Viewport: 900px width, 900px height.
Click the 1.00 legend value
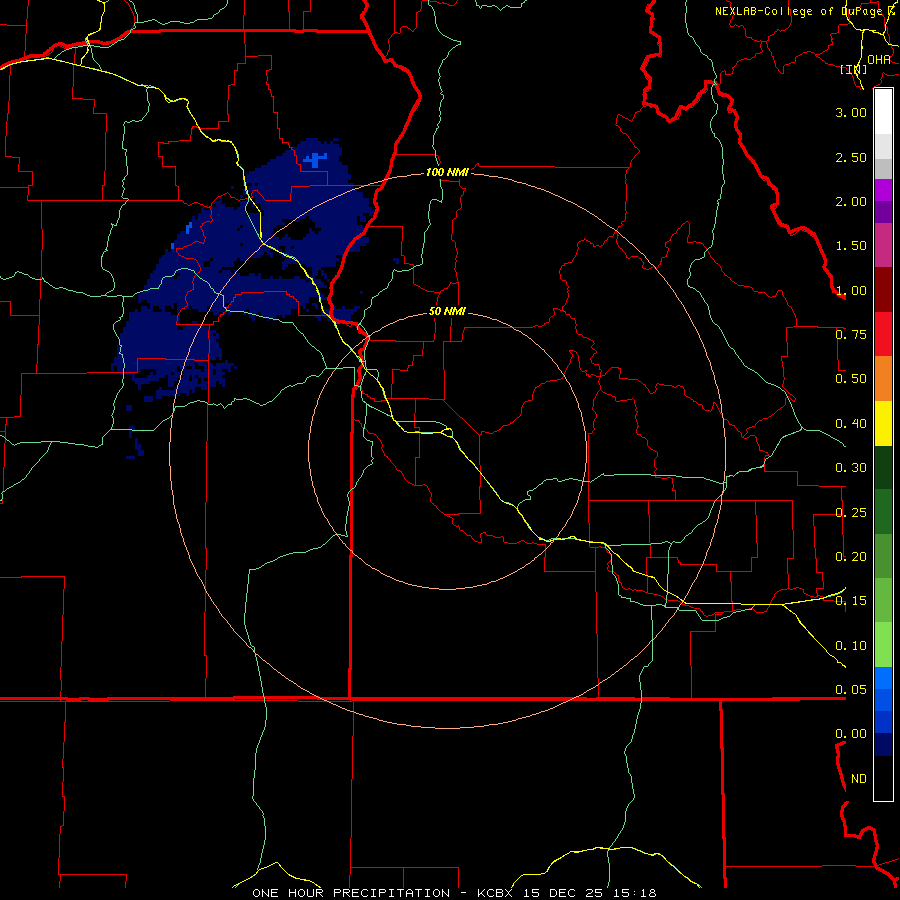(x=851, y=290)
